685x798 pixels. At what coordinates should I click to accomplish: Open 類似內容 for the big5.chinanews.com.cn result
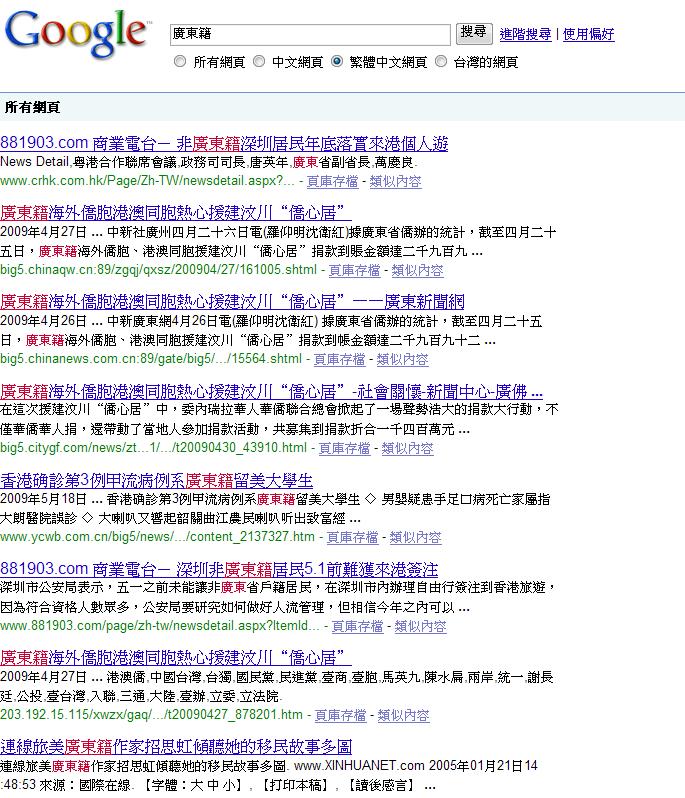click(403, 359)
